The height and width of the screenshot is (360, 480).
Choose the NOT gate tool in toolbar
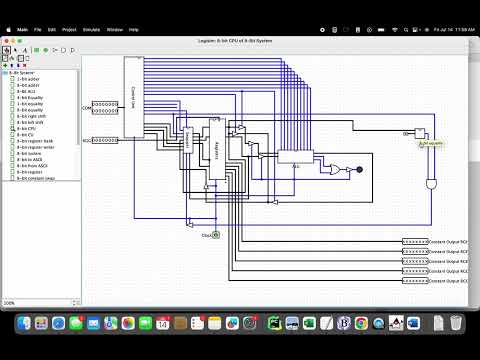click(x=55, y=50)
